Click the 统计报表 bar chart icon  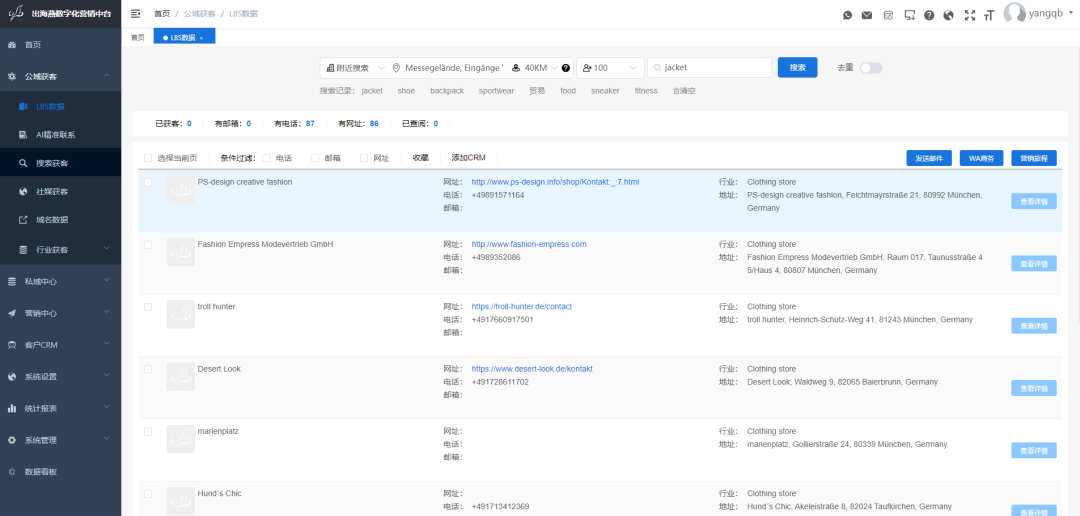[11, 409]
